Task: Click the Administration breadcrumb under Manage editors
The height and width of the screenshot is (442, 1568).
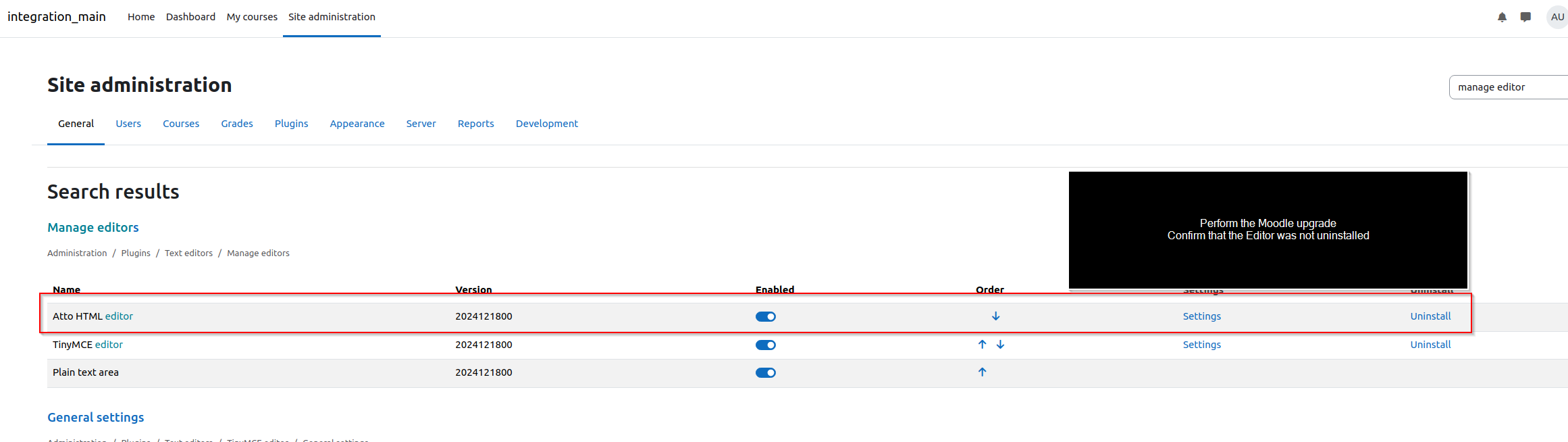Action: 77,253
